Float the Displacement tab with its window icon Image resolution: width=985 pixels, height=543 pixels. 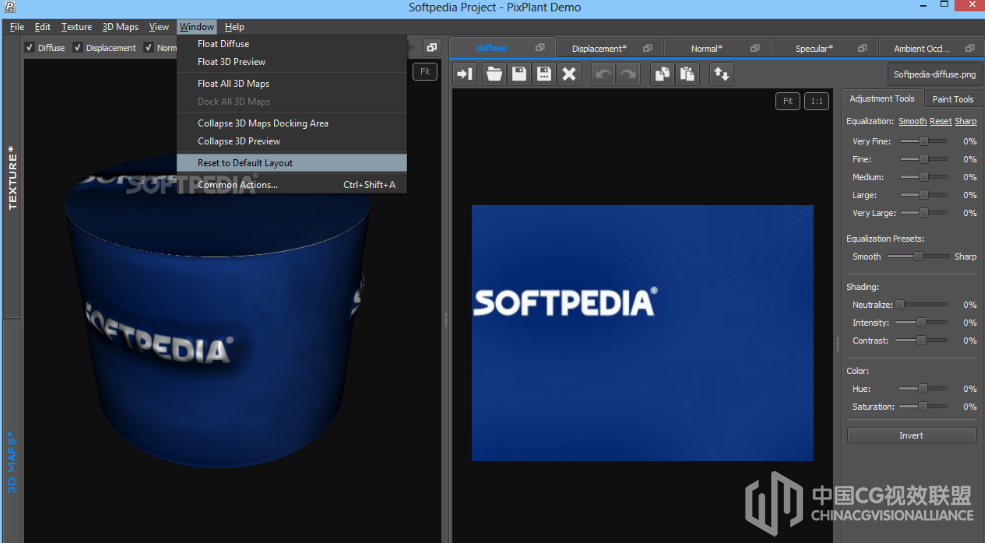[x=648, y=48]
